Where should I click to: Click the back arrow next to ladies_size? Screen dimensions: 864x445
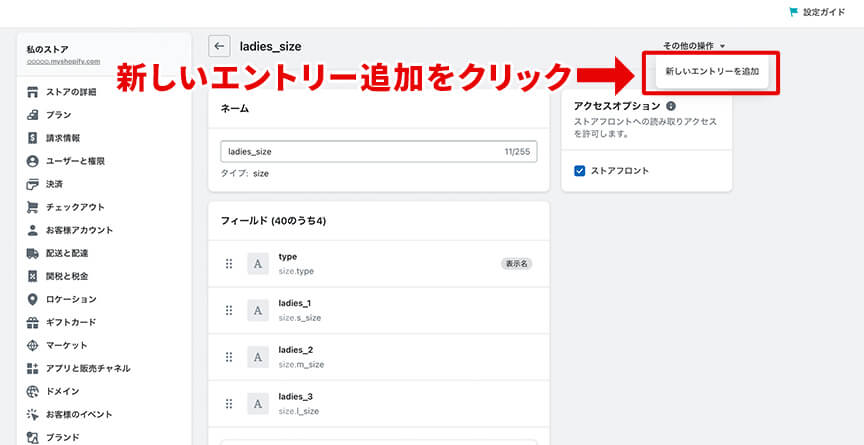[x=219, y=46]
